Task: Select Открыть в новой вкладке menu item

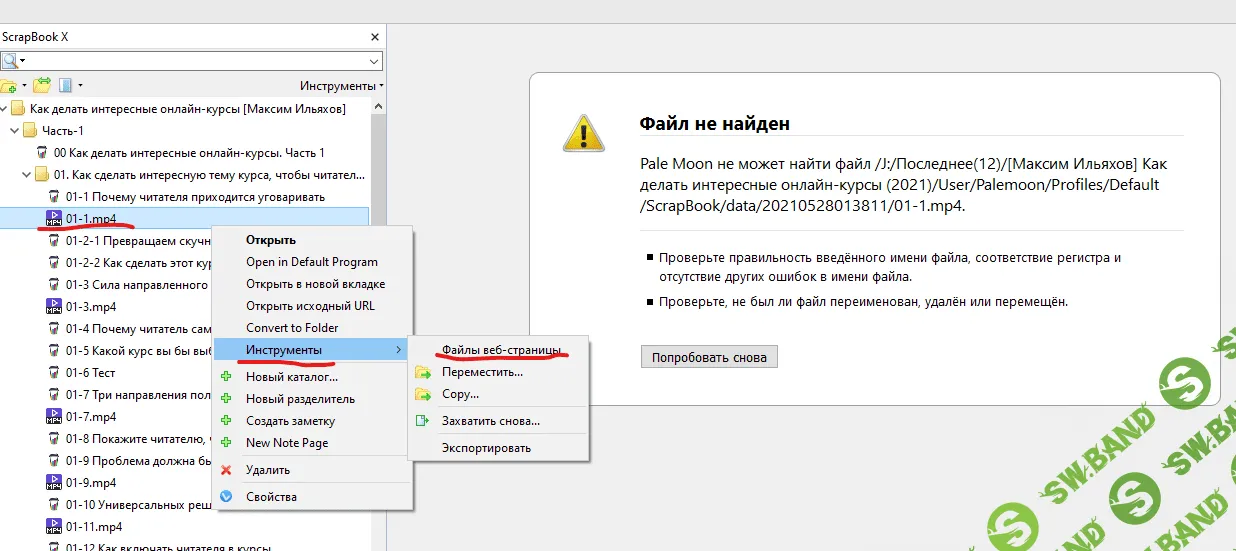Action: point(315,284)
